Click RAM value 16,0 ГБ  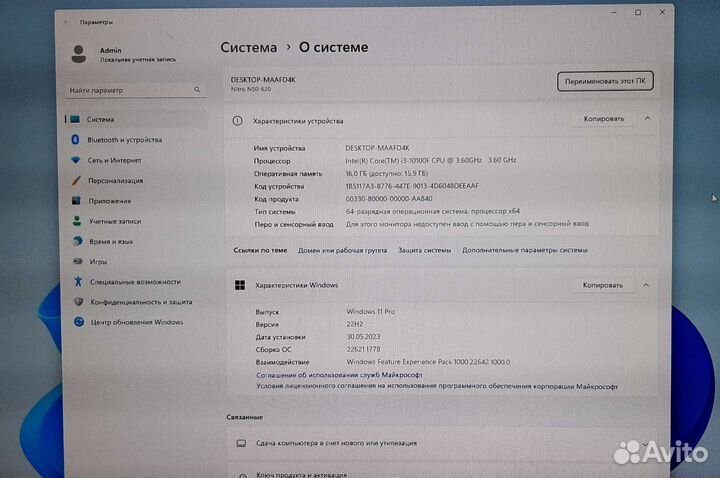tap(387, 173)
